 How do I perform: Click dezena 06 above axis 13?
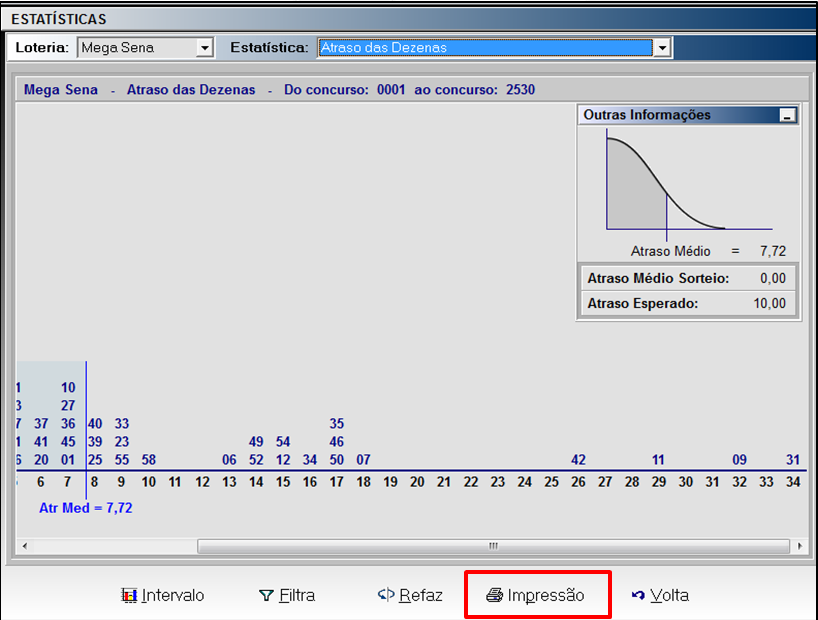click(229, 460)
